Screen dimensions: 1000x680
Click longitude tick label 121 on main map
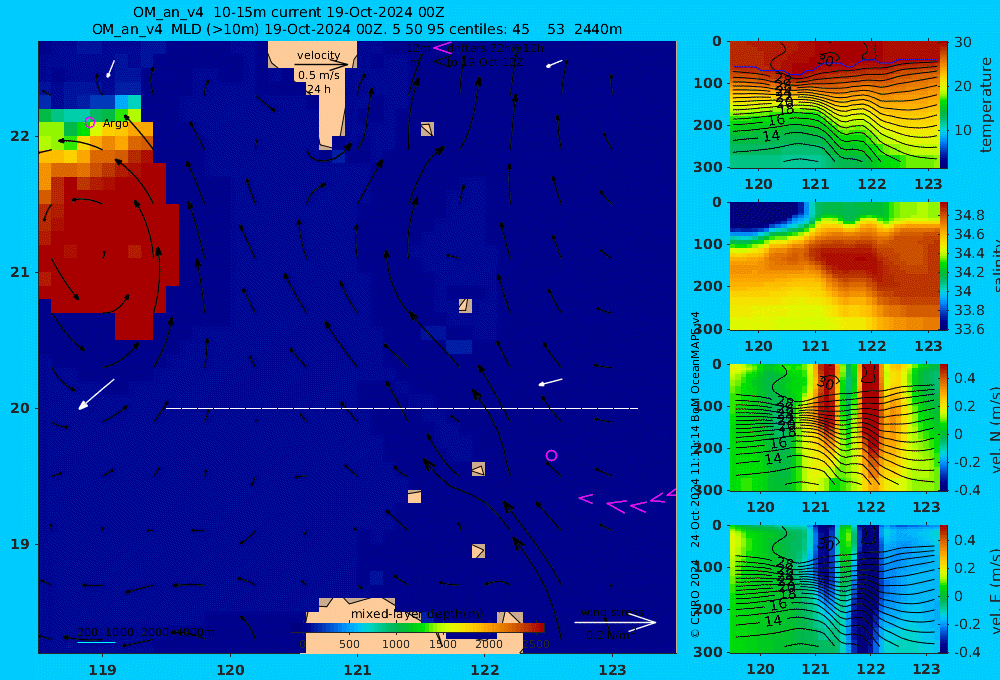tap(357, 670)
